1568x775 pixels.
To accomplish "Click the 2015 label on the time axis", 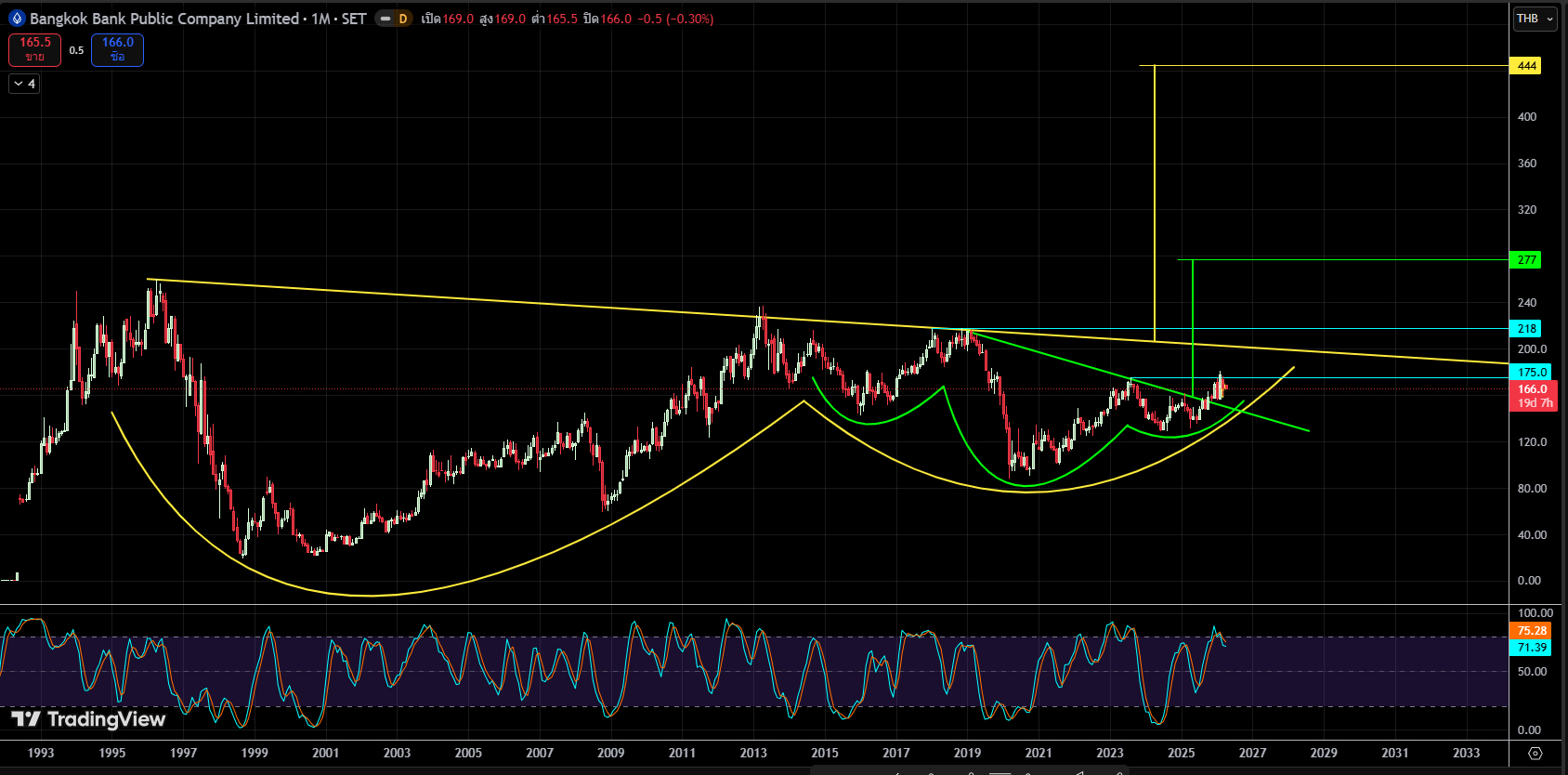I will [825, 753].
